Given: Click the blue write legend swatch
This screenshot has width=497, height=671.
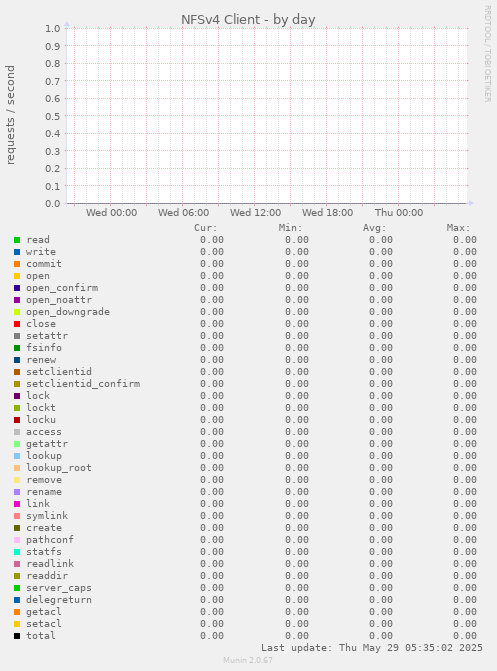Looking at the screenshot, I should [17, 252].
